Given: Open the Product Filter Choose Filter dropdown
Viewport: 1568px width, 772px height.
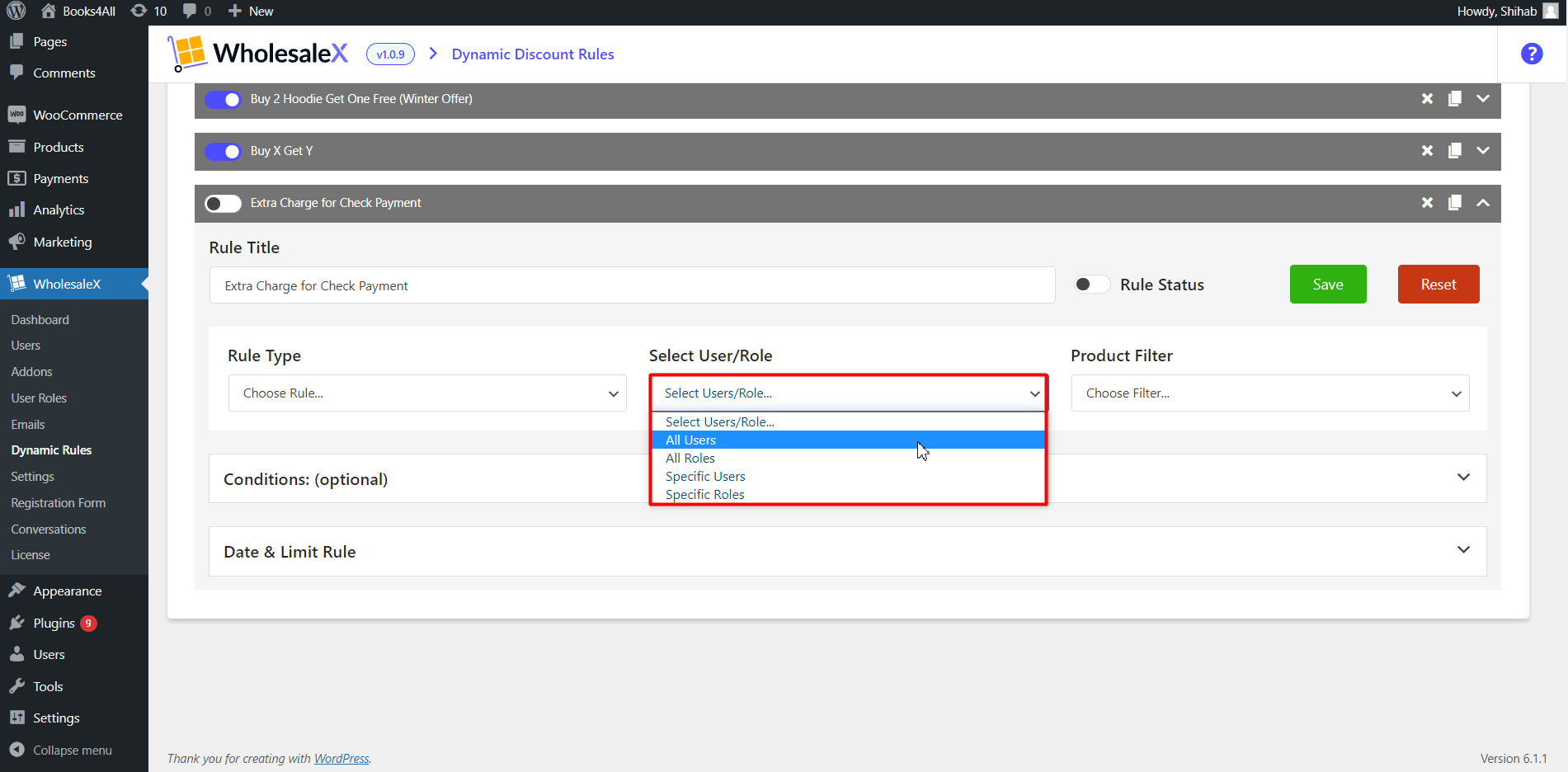Looking at the screenshot, I should 1270,393.
